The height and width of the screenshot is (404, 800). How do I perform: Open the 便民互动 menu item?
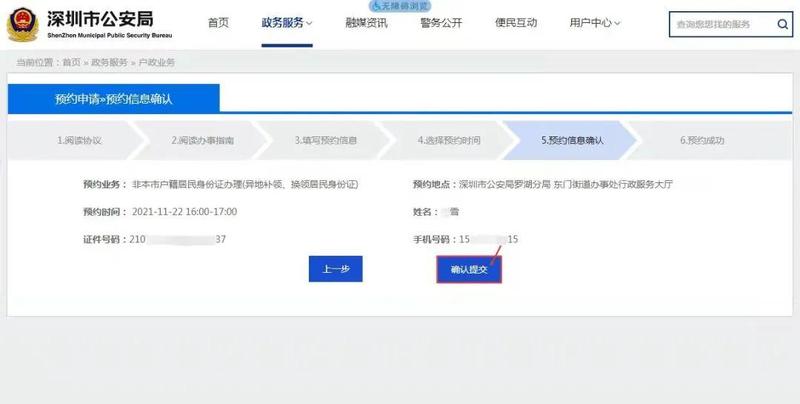tap(516, 23)
